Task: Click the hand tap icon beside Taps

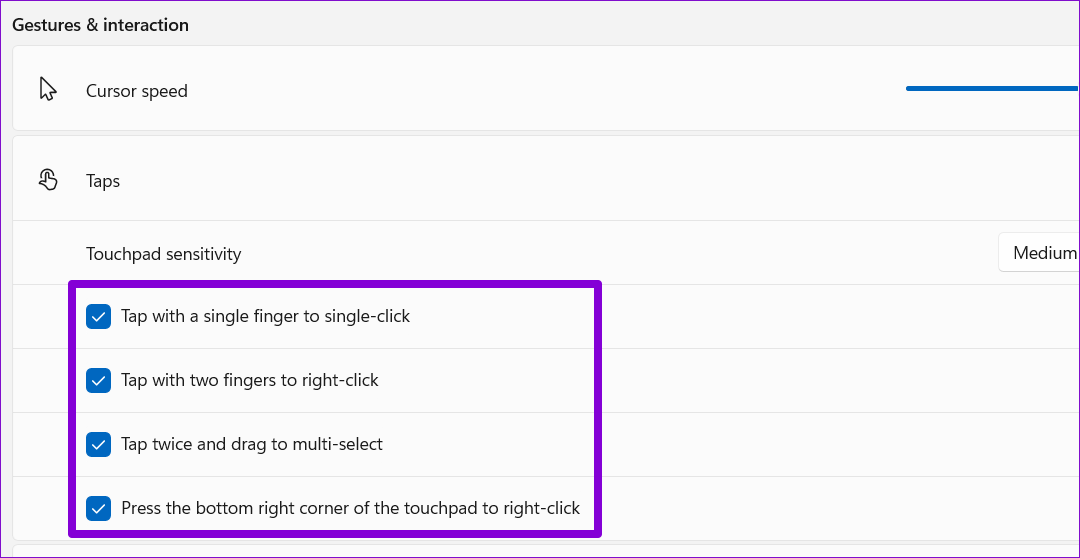Action: pyautogui.click(x=48, y=180)
